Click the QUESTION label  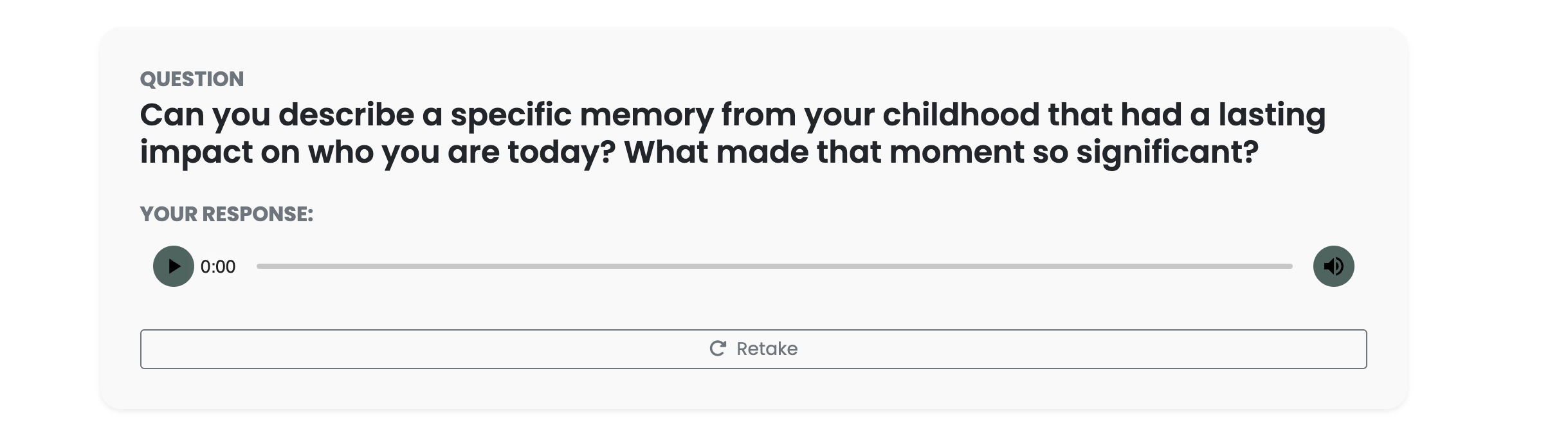click(192, 79)
